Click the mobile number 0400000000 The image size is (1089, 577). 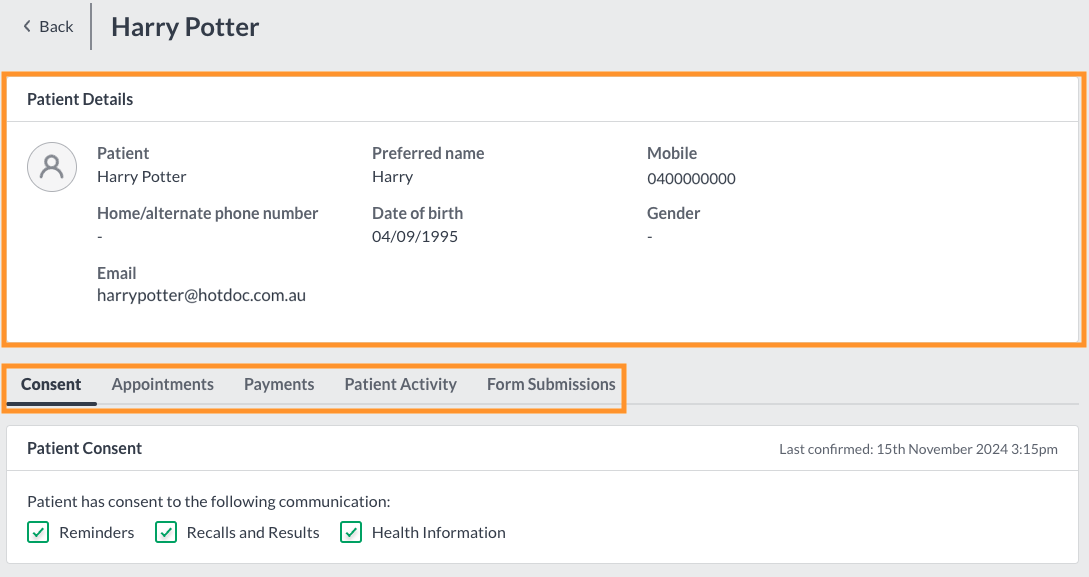click(x=691, y=178)
